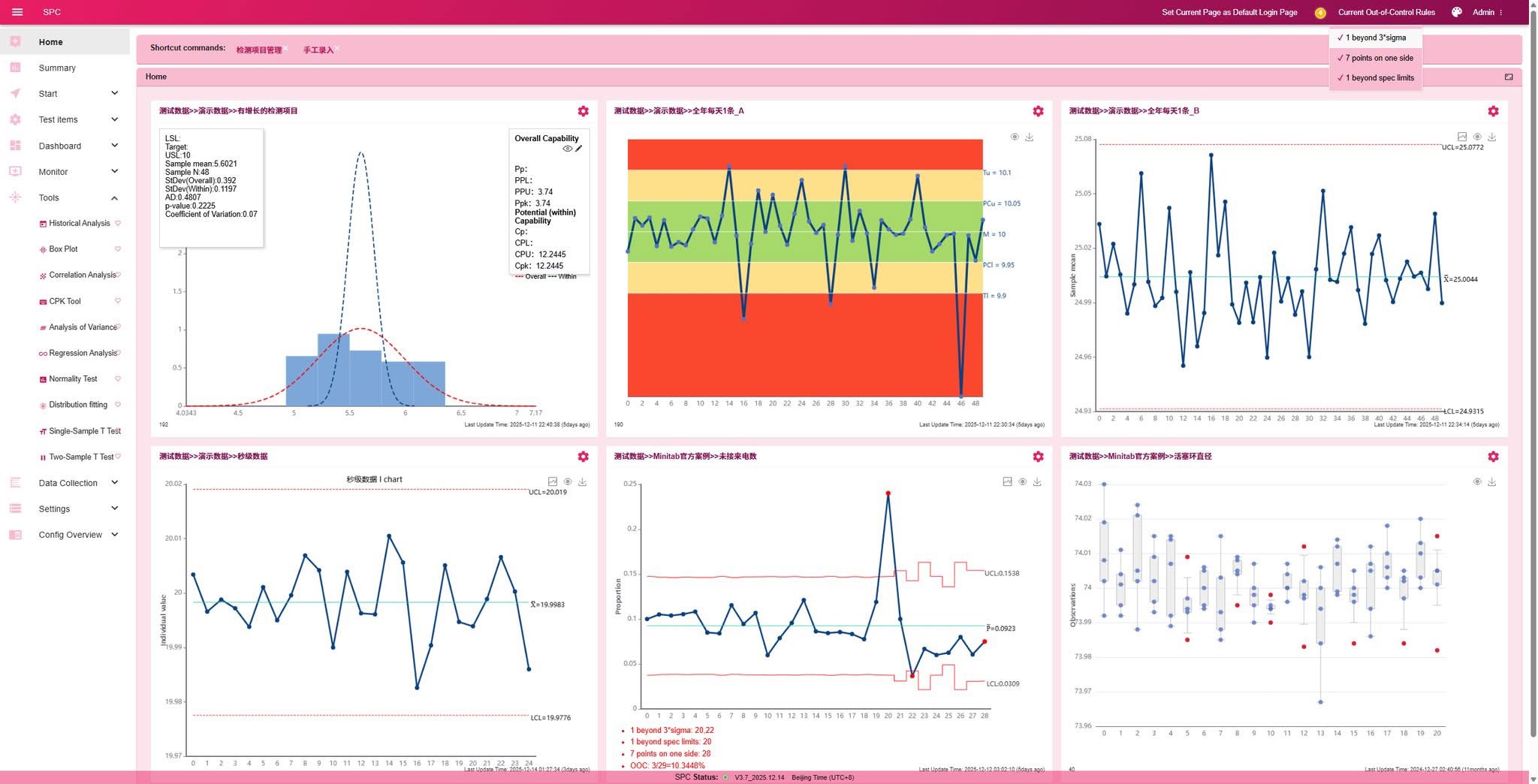Screen dimensions: 1538x784
Task: Download the 全年每天1条_A chart image
Action: click(x=1030, y=137)
